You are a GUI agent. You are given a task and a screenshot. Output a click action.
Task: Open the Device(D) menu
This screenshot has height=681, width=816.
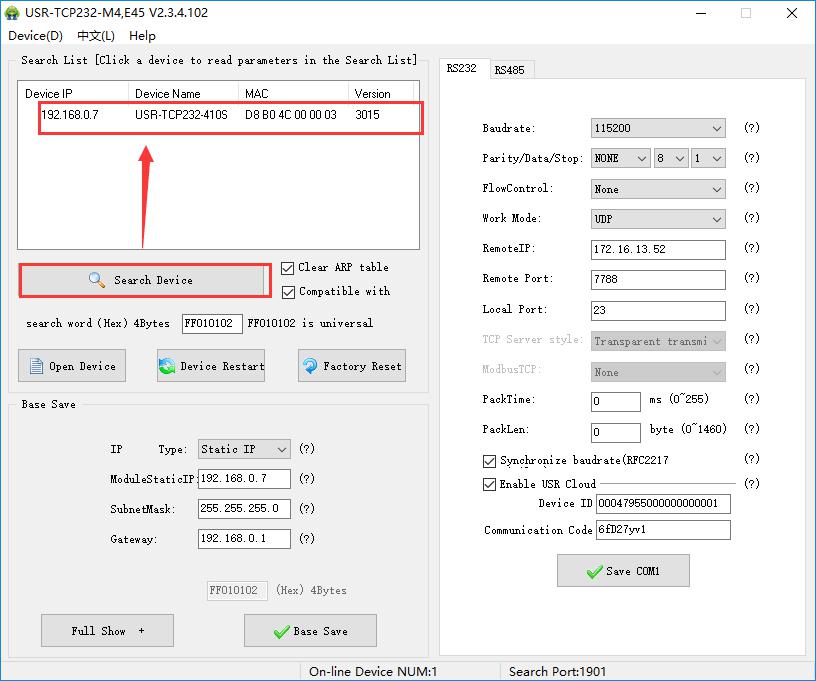point(35,36)
